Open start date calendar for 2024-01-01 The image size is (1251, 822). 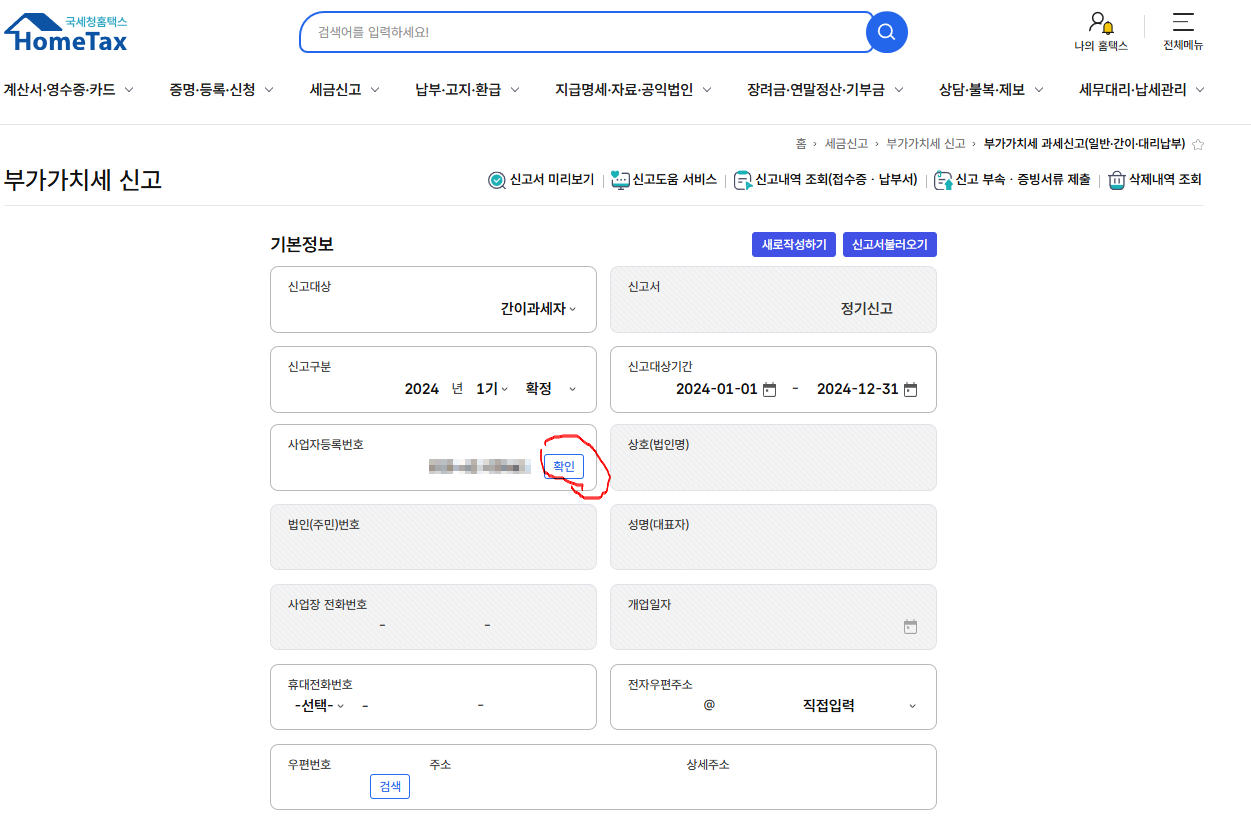768,390
